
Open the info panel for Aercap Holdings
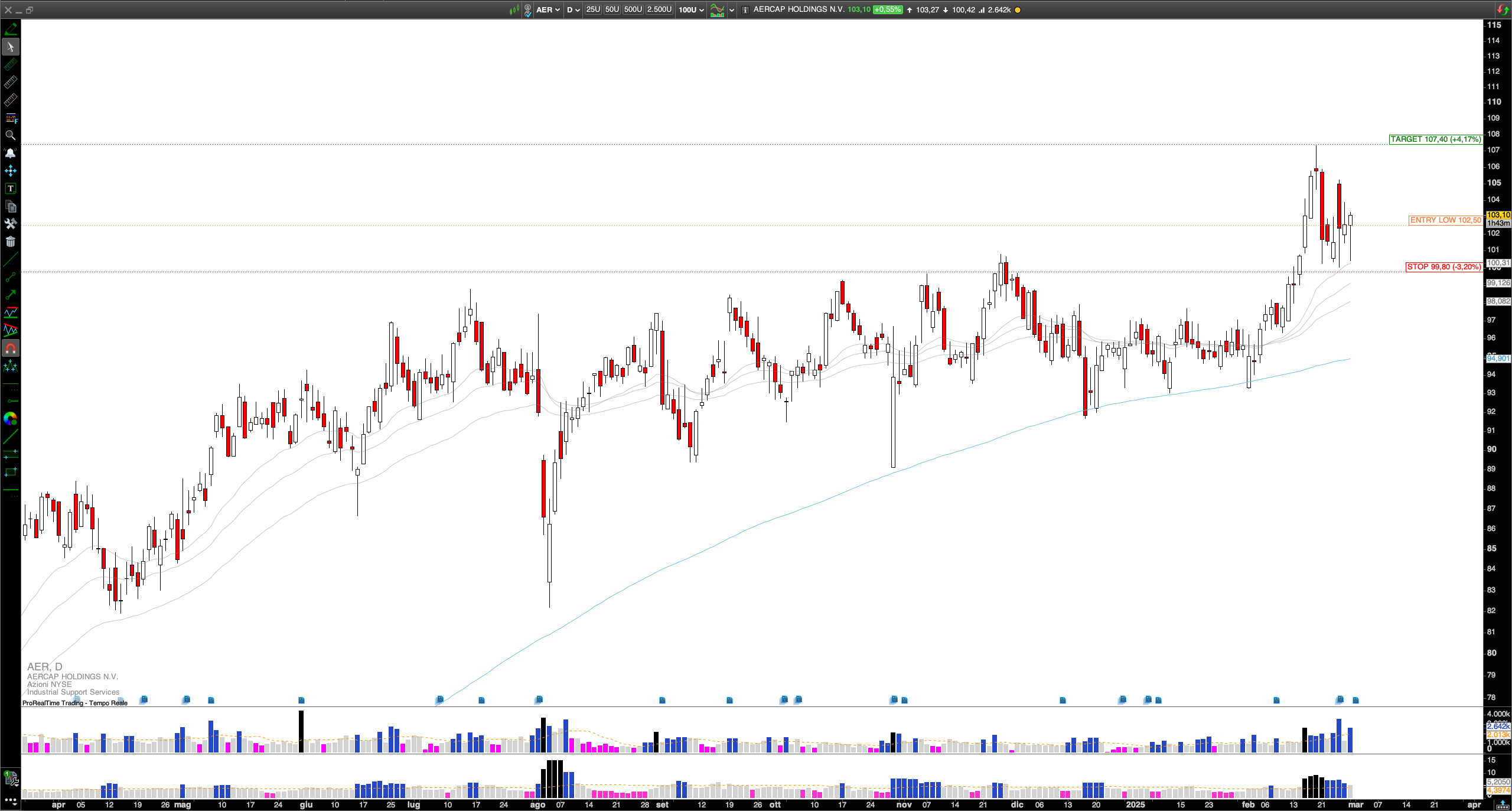745,9
